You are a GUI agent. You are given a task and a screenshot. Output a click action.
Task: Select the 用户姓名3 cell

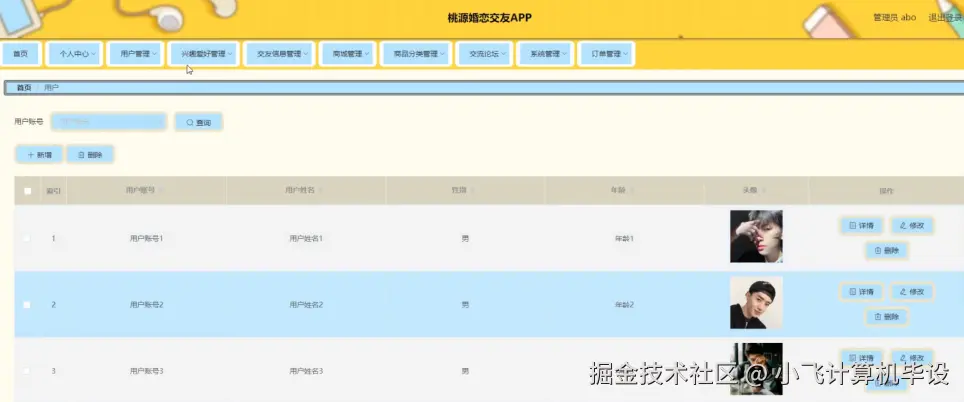click(306, 371)
